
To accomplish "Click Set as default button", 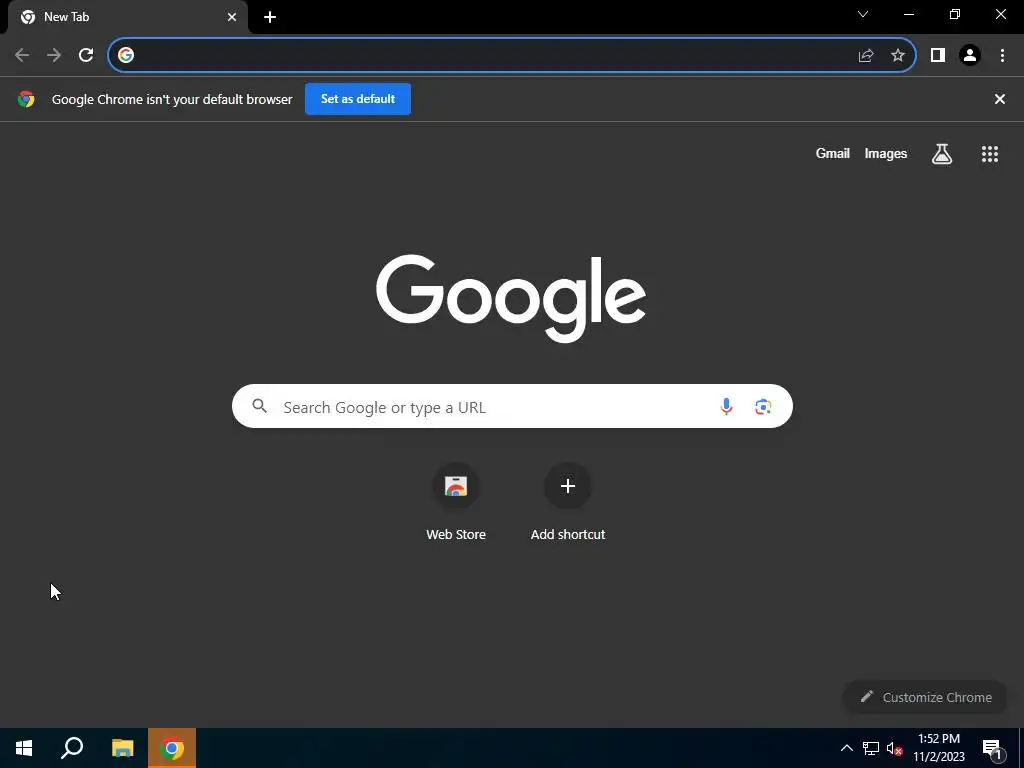I will click(x=358, y=99).
